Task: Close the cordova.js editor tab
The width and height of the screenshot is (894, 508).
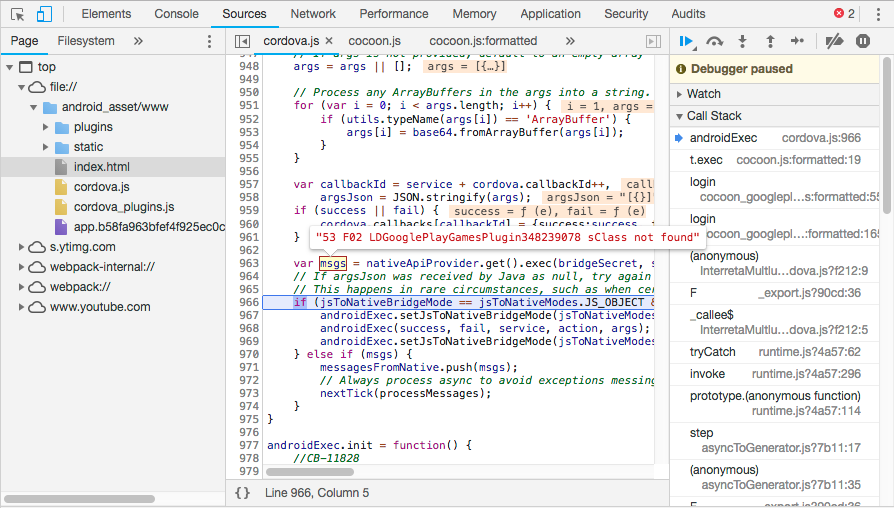Action: click(329, 41)
